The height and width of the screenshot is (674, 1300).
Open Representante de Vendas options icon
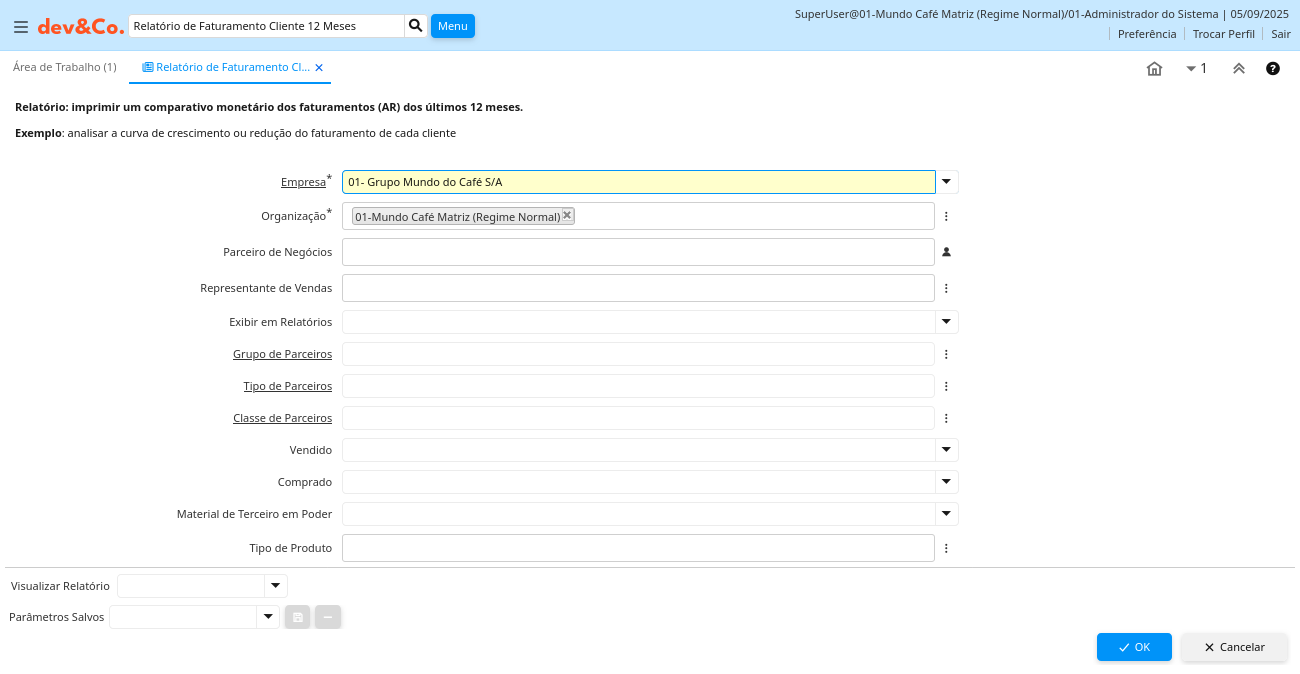click(x=946, y=288)
